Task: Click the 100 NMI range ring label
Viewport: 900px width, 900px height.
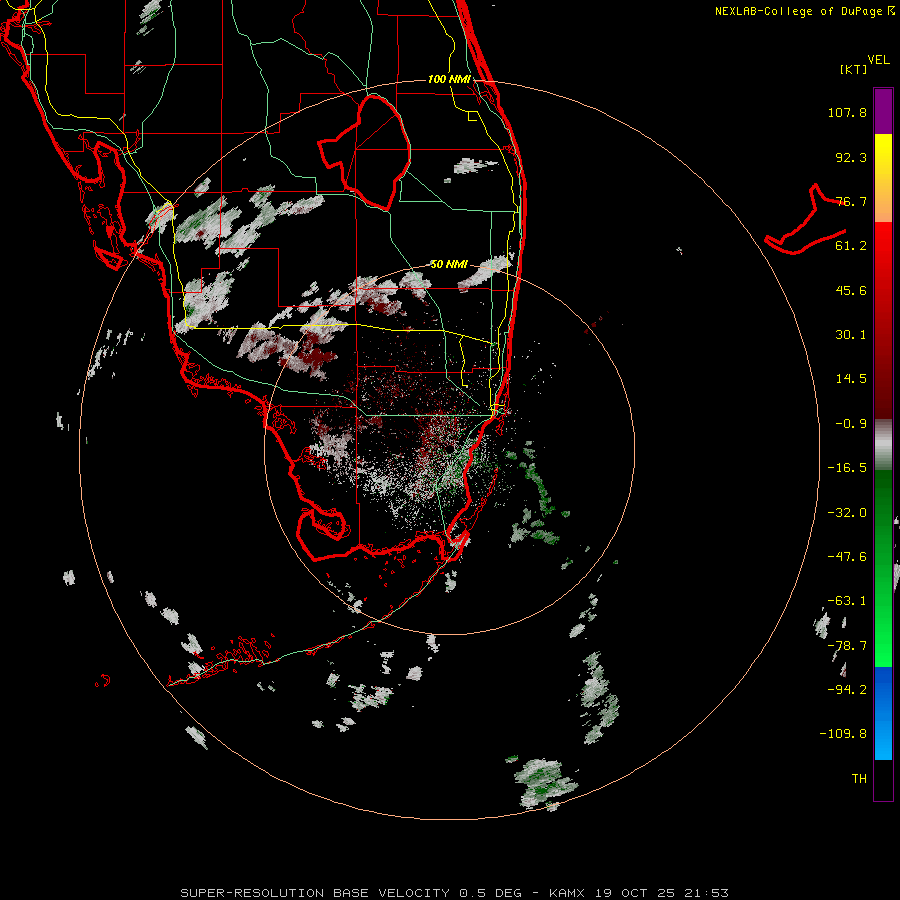Action: pyautogui.click(x=449, y=79)
